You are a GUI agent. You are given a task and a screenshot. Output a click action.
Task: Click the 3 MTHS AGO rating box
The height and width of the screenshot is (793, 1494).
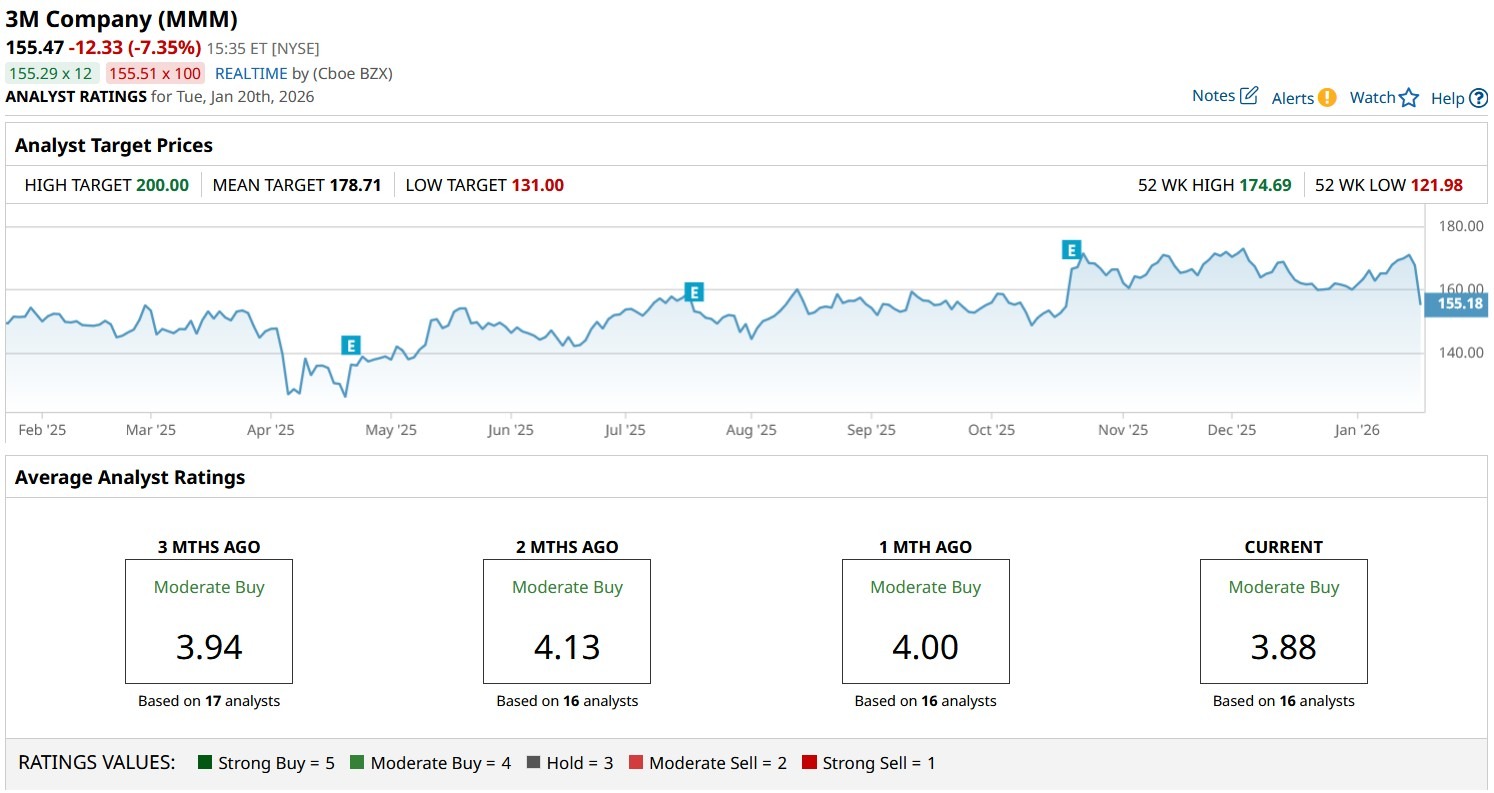pyautogui.click(x=208, y=621)
